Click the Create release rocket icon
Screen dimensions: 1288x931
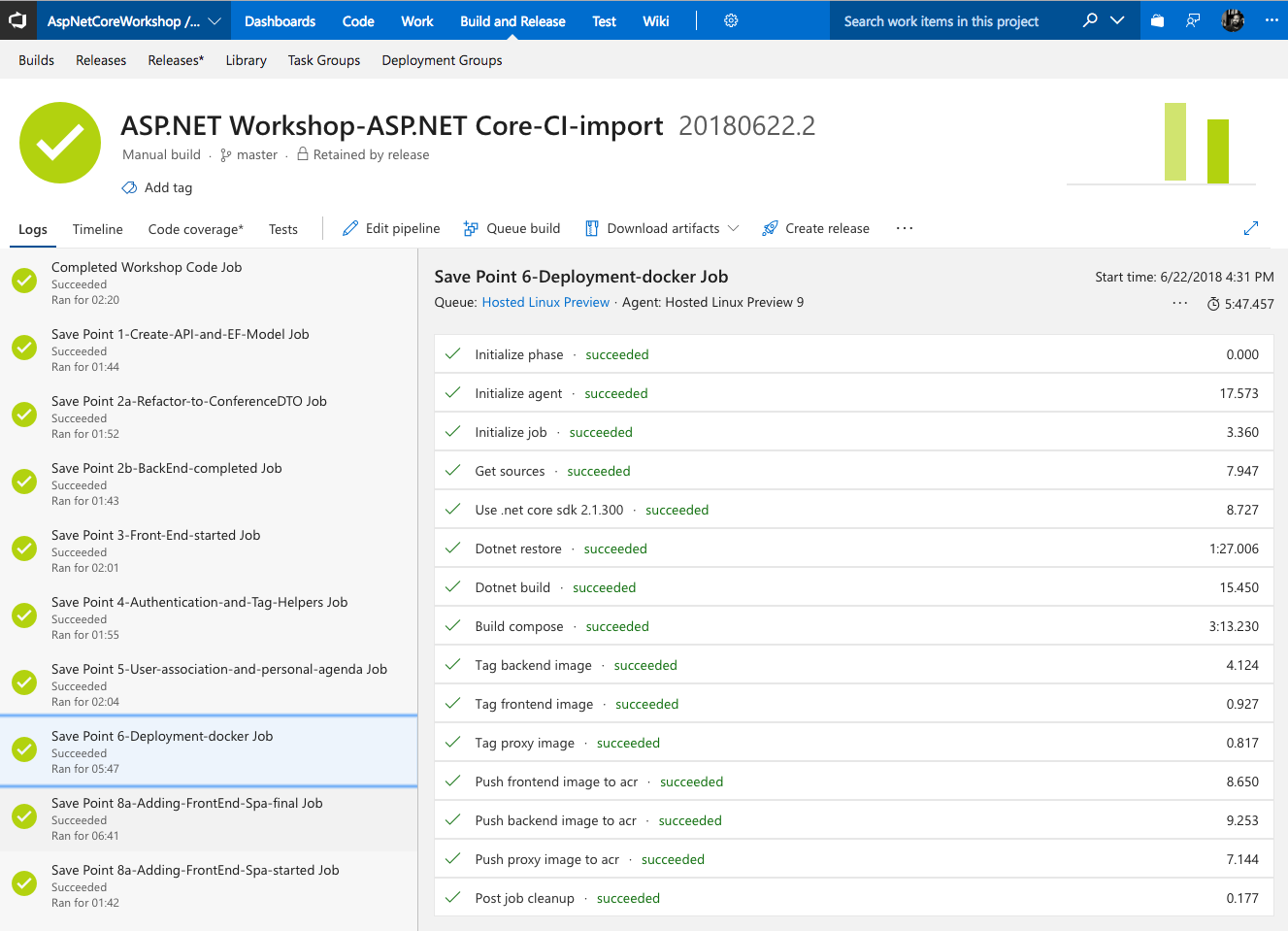(x=770, y=228)
